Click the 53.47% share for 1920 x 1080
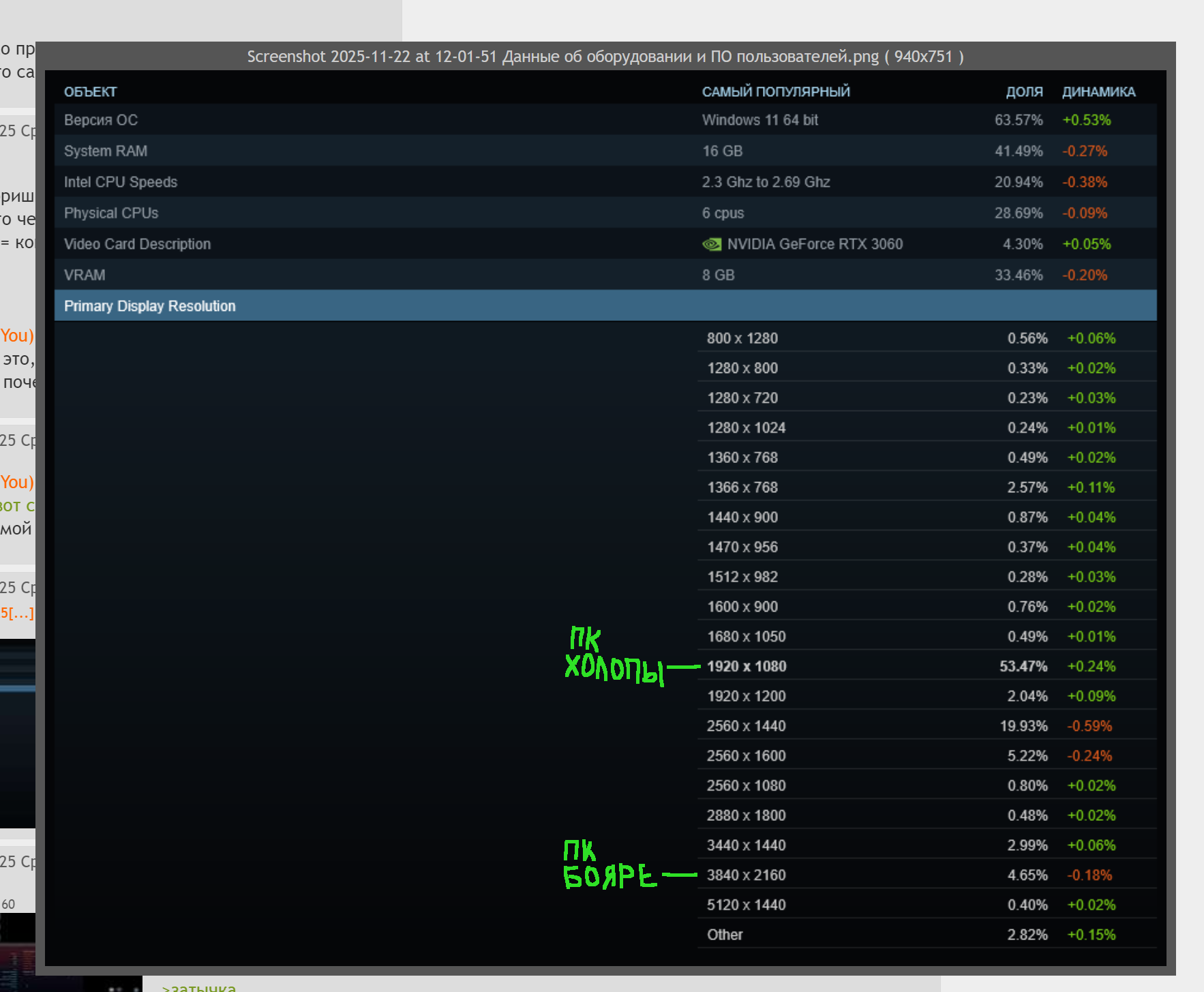The height and width of the screenshot is (992, 1204). [x=1023, y=666]
